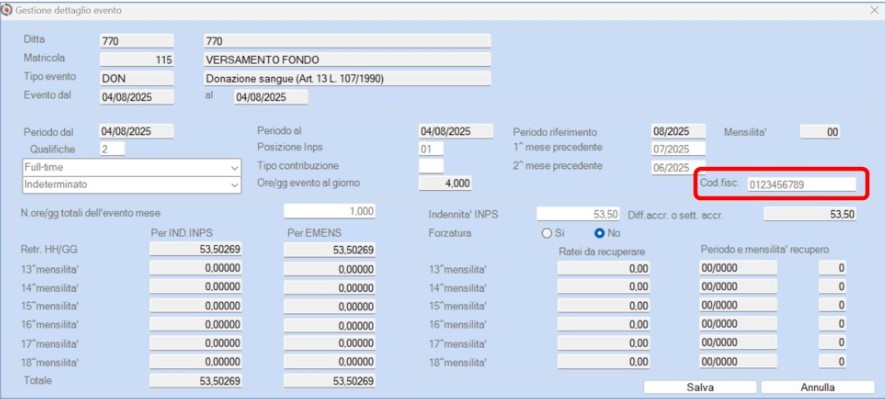Click the Tipo evento field DON
This screenshot has height=399, width=885.
(x=137, y=78)
